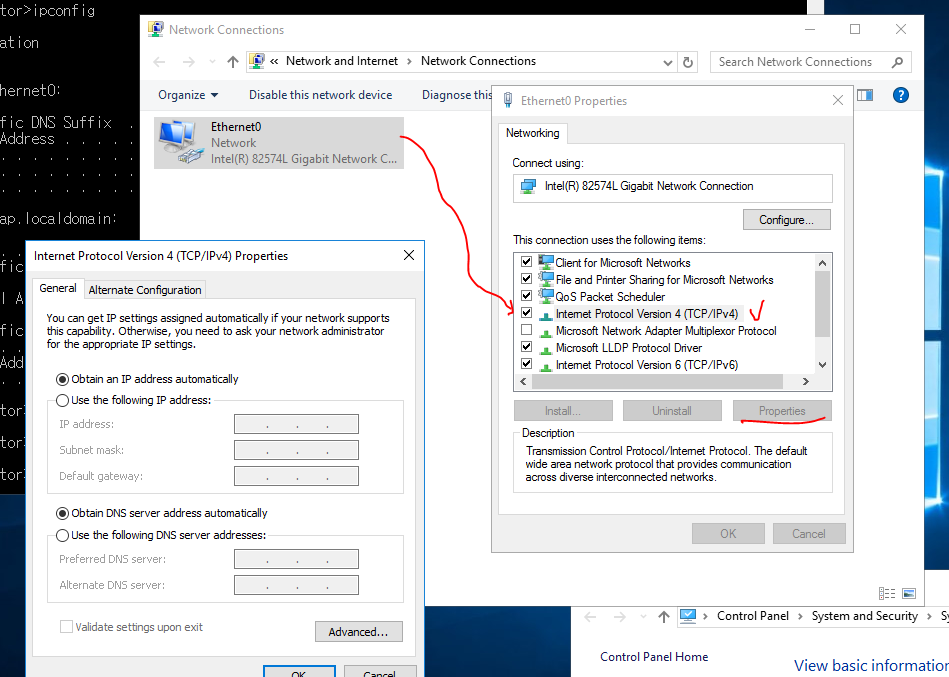Toggle Client for Microsoft Networks checkbox
This screenshot has height=677, width=949.
coord(527,262)
